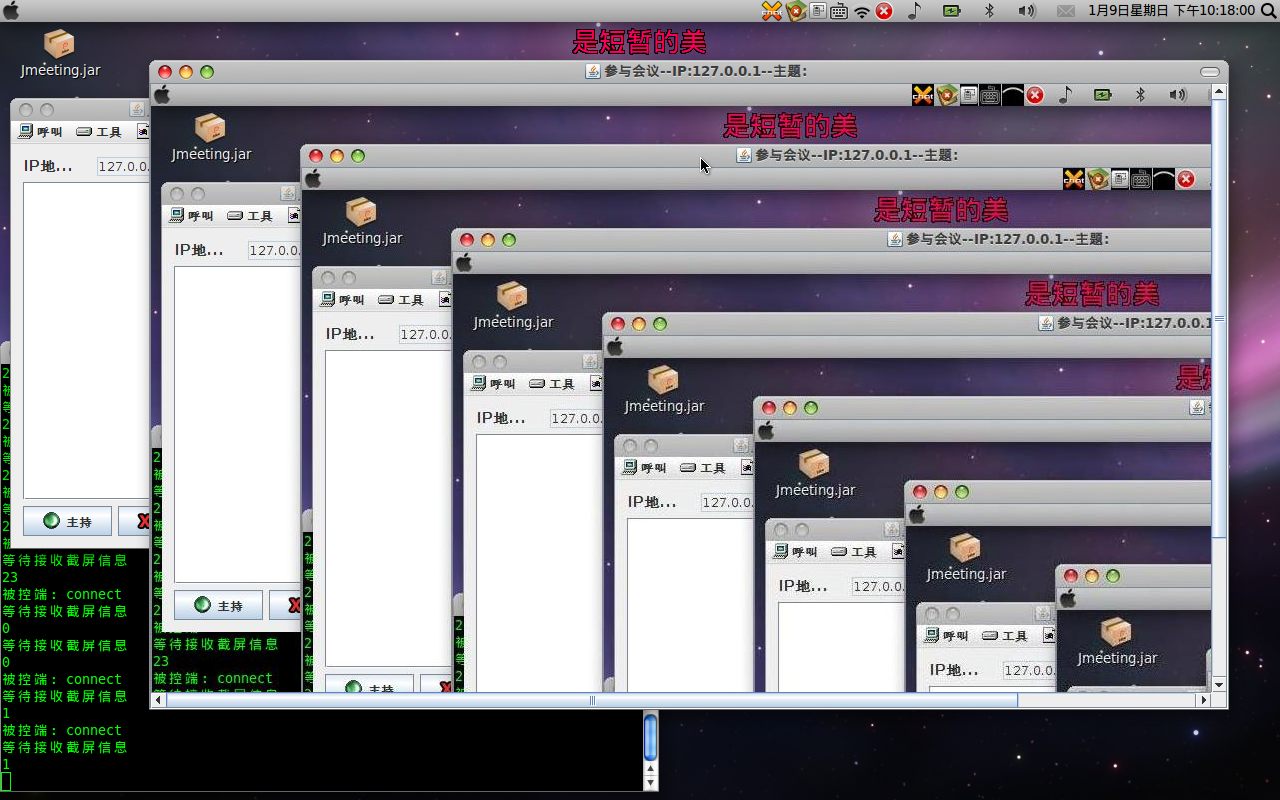Click 主持 in the outermost mirrored Jmeeting window
This screenshot has height=800, width=1280.
[218, 605]
